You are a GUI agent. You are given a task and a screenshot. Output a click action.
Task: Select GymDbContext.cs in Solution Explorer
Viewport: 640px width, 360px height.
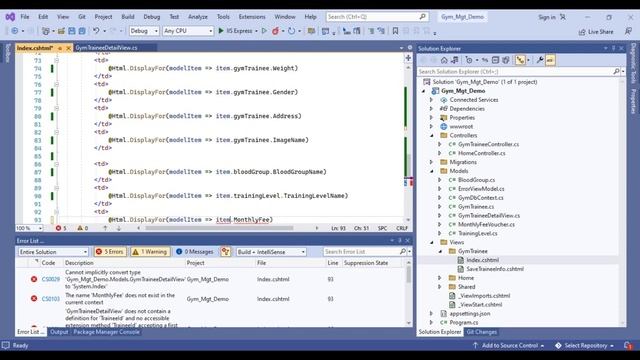click(x=480, y=198)
